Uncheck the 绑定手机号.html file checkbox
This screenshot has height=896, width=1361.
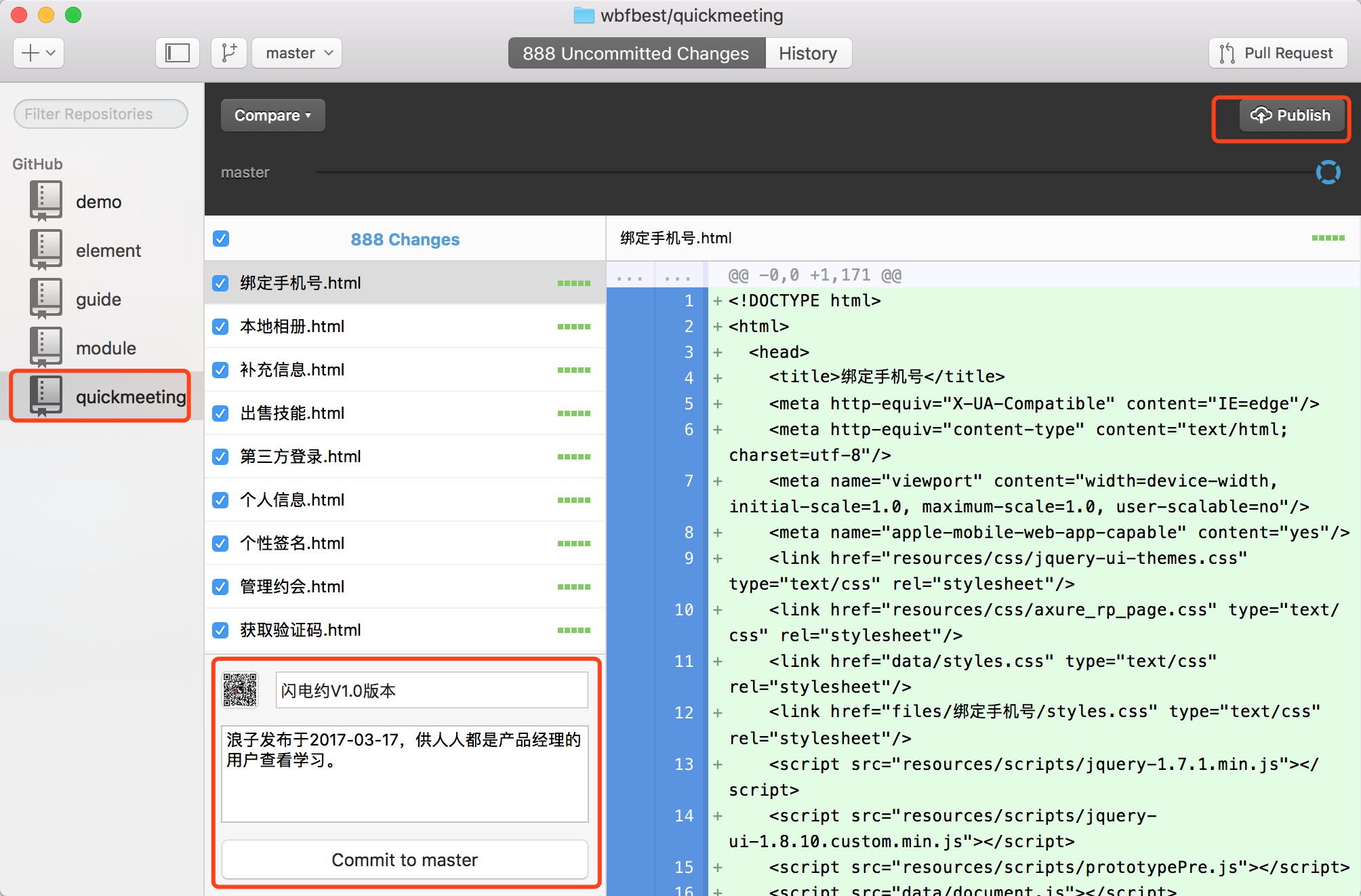220,283
